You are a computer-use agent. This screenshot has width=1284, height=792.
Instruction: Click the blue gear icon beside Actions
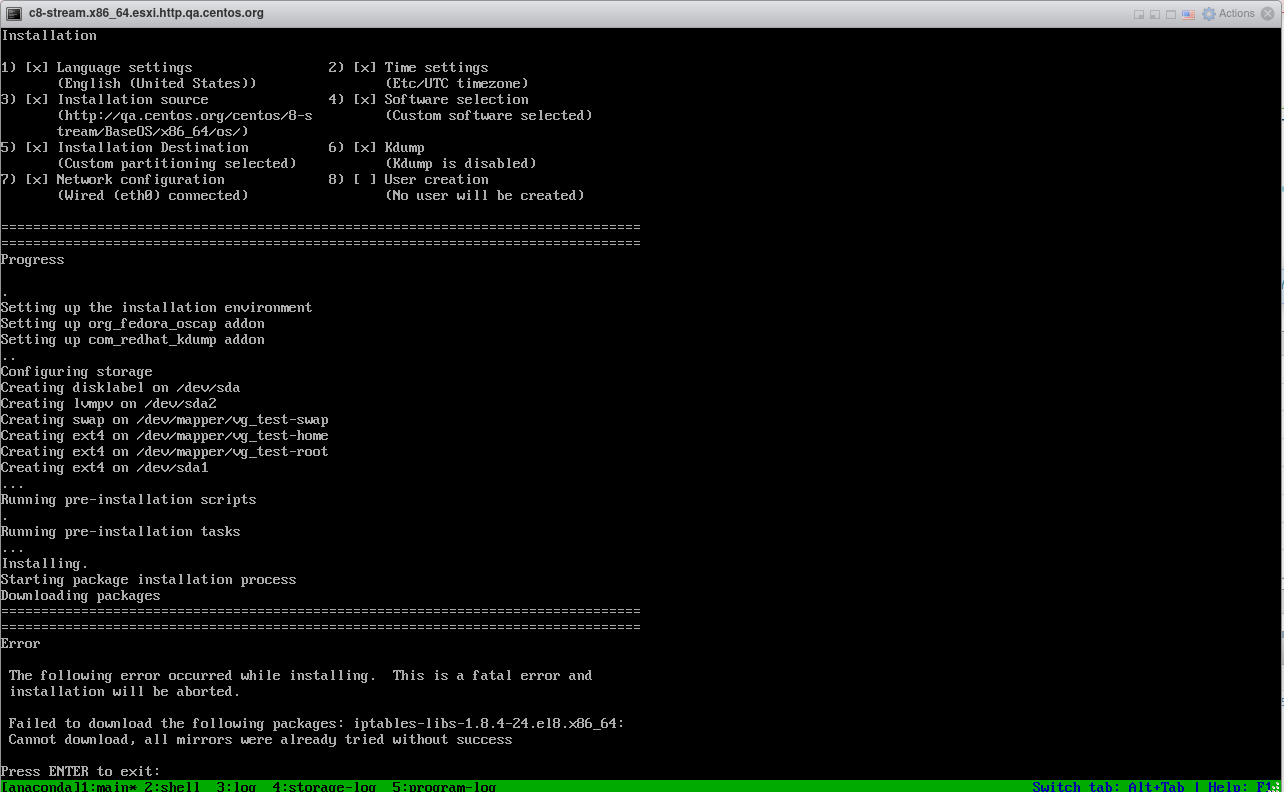click(1208, 14)
